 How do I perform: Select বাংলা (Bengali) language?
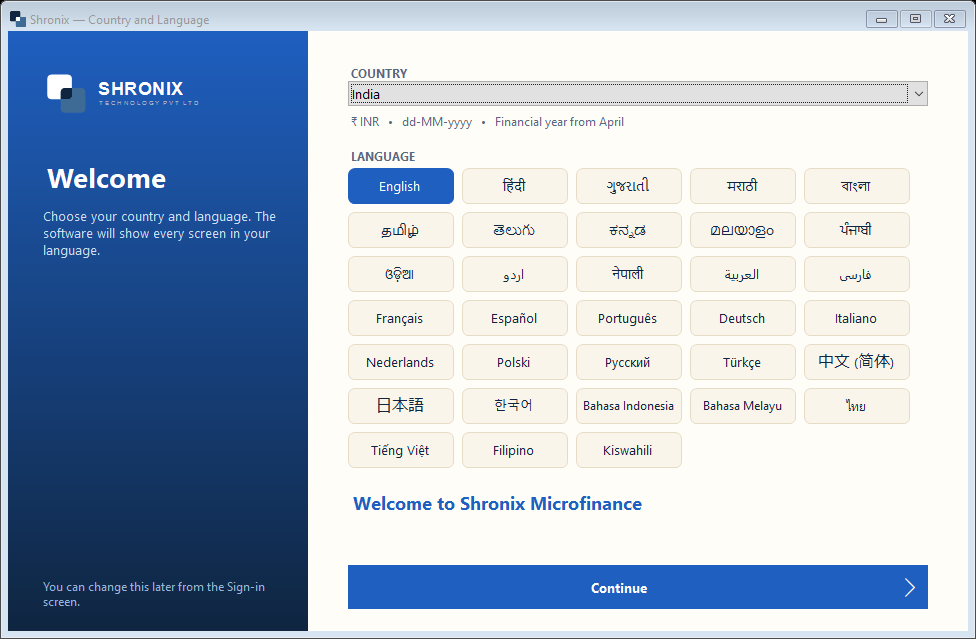click(x=856, y=186)
